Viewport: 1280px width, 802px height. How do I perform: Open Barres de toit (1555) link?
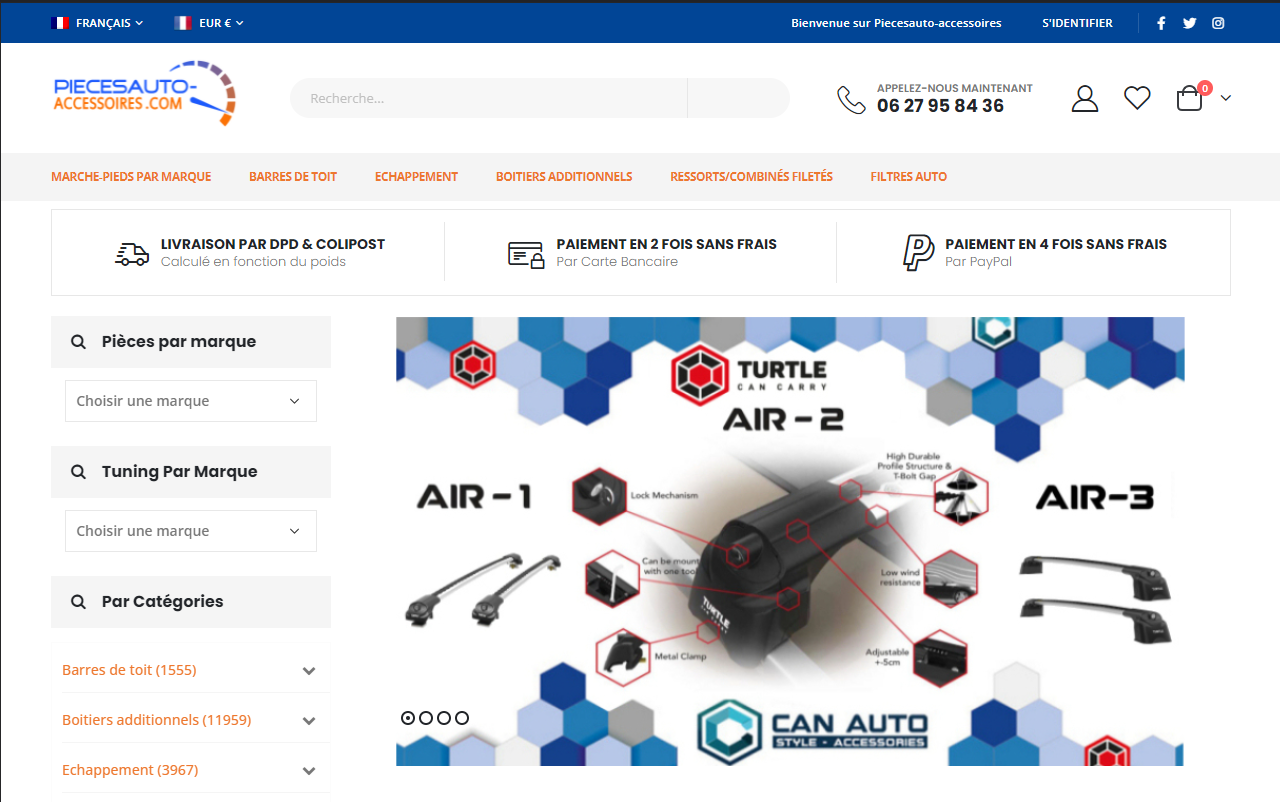click(x=129, y=670)
